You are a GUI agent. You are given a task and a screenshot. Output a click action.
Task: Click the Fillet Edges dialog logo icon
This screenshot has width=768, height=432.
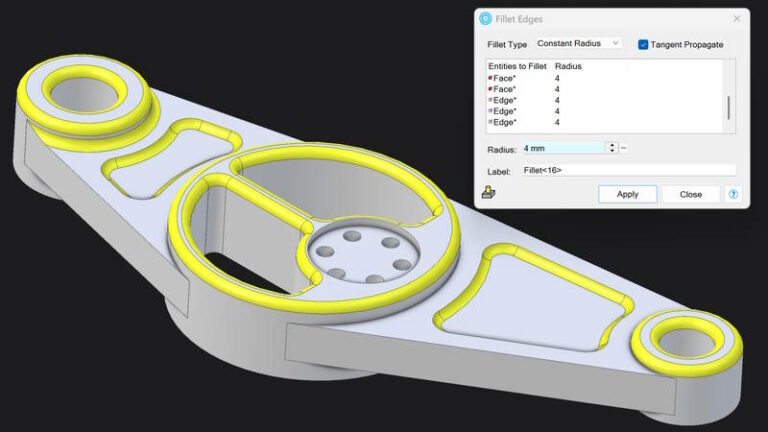pyautogui.click(x=485, y=19)
